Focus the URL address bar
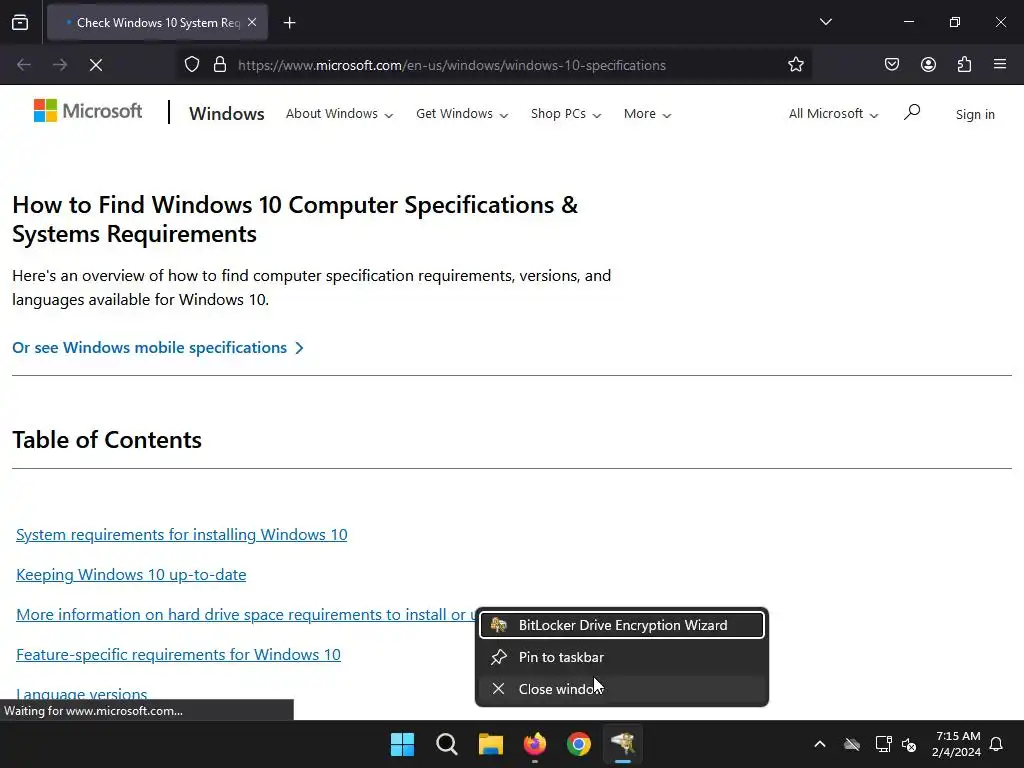The image size is (1024, 768). pos(496,65)
